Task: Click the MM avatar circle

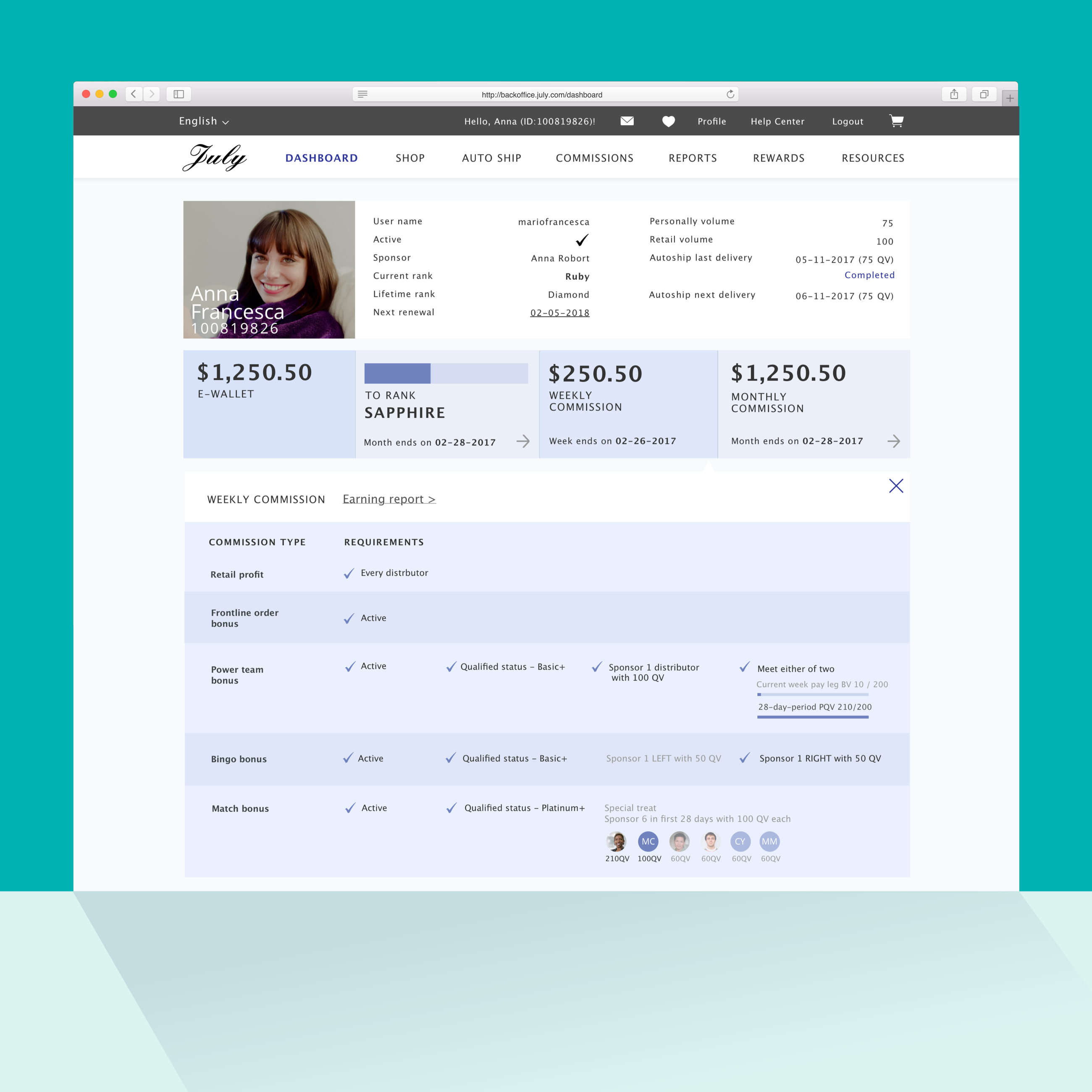Action: pyautogui.click(x=770, y=841)
